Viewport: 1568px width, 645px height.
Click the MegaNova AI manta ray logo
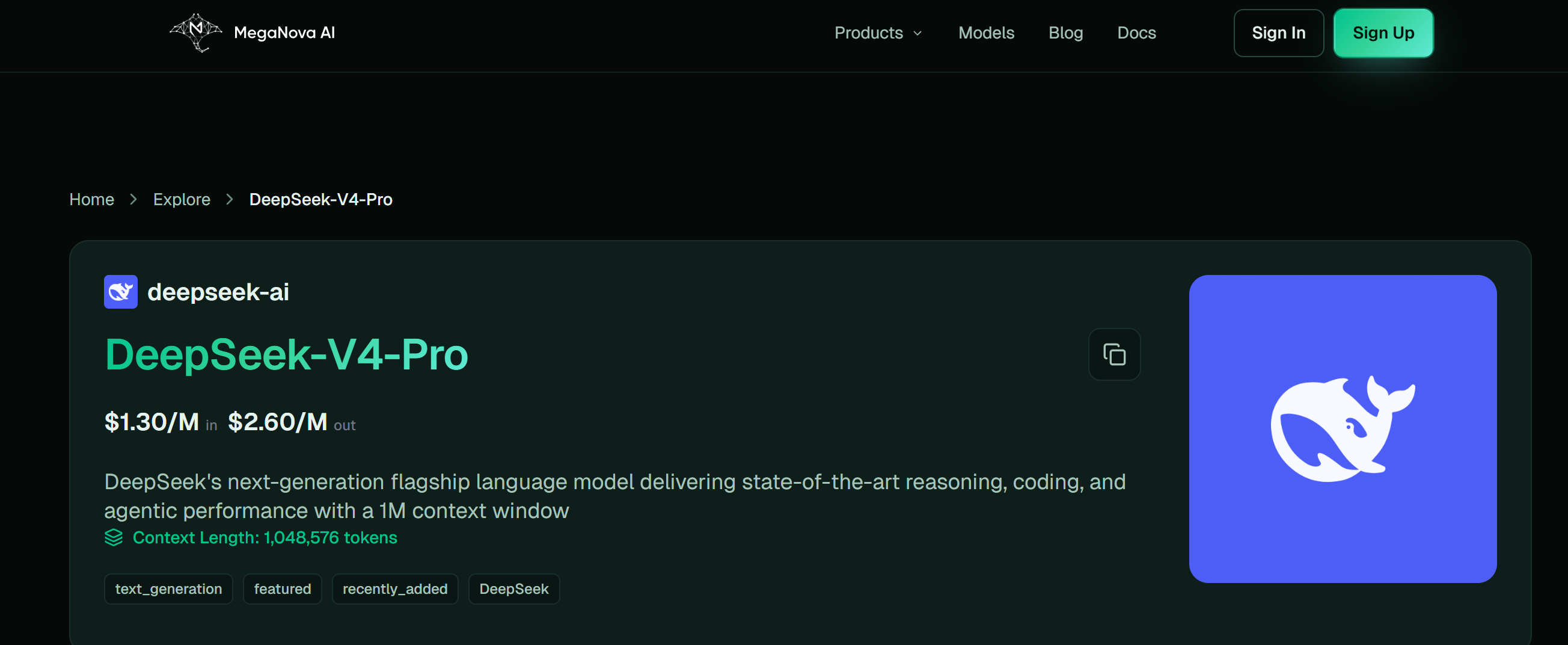point(195,32)
